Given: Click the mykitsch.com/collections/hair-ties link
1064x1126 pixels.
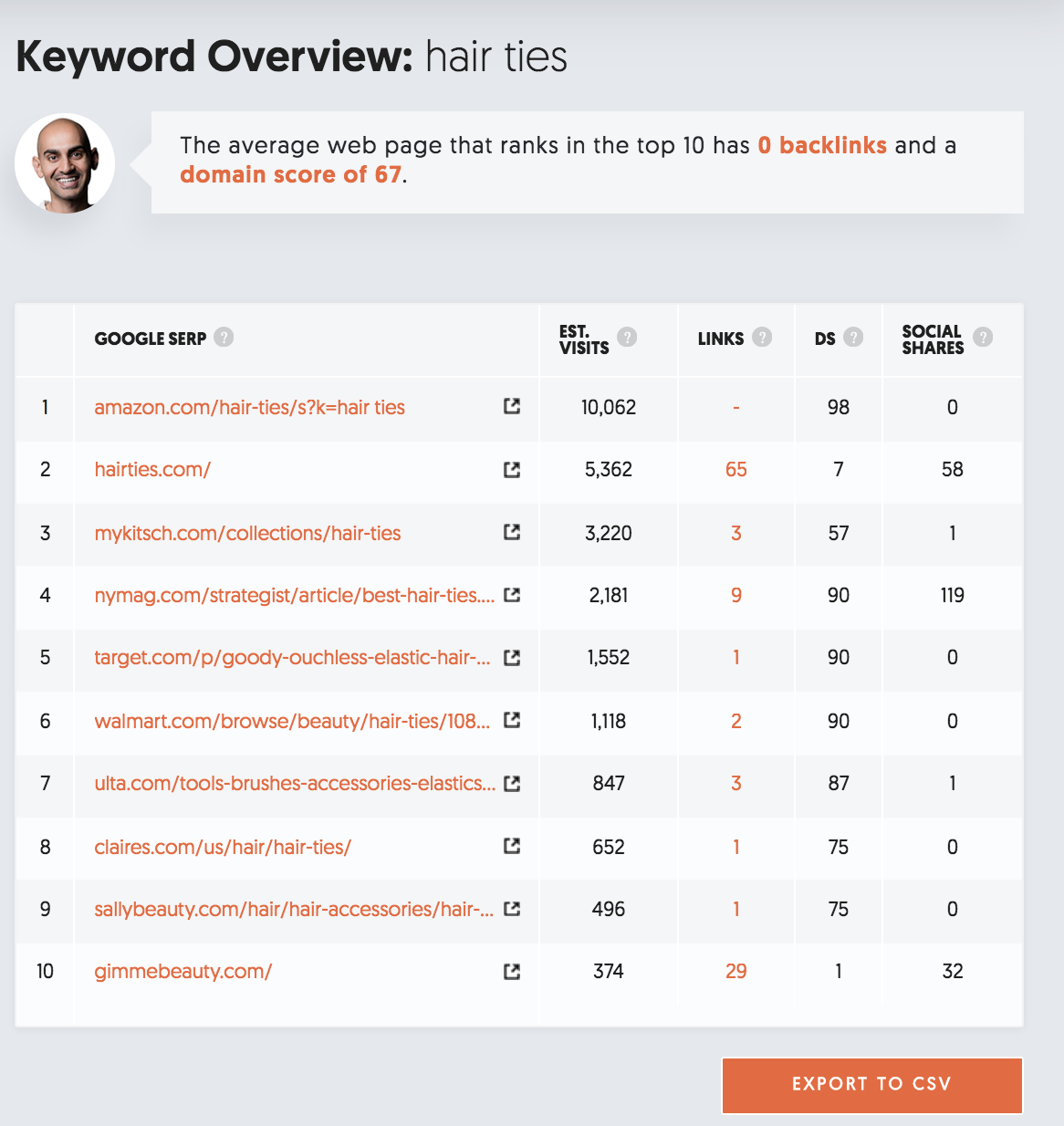Looking at the screenshot, I should tap(247, 533).
